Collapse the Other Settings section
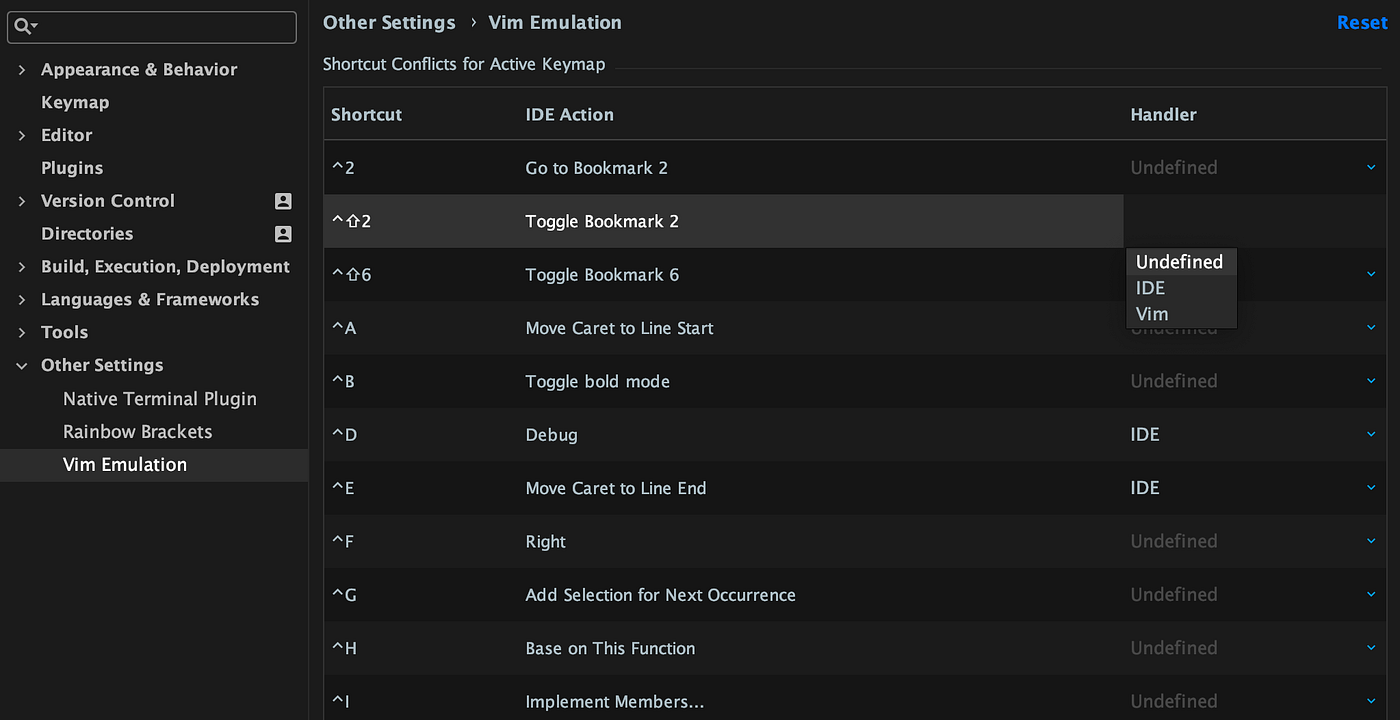The height and width of the screenshot is (720, 1400). point(22,366)
